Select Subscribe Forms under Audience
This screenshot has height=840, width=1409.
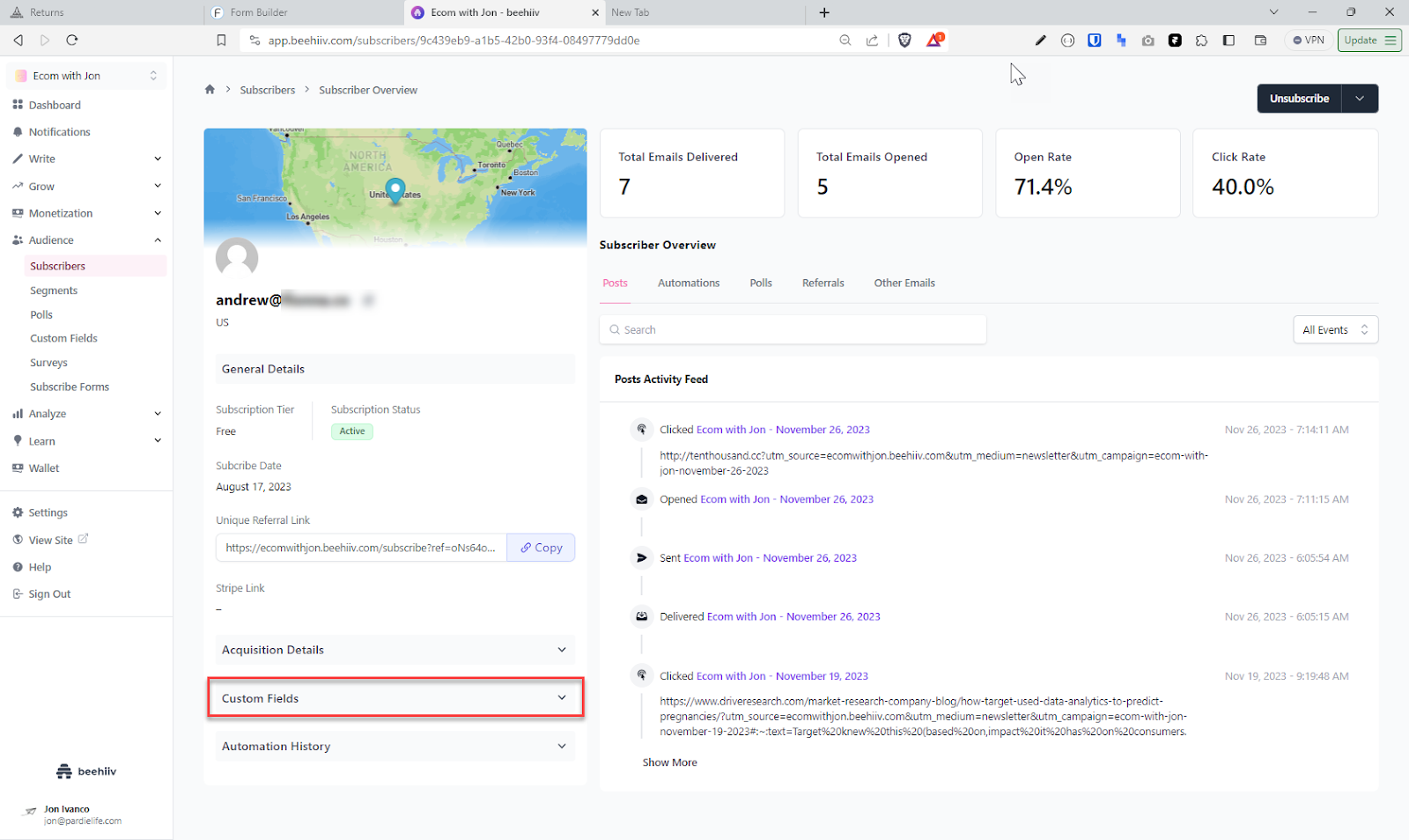(x=70, y=387)
